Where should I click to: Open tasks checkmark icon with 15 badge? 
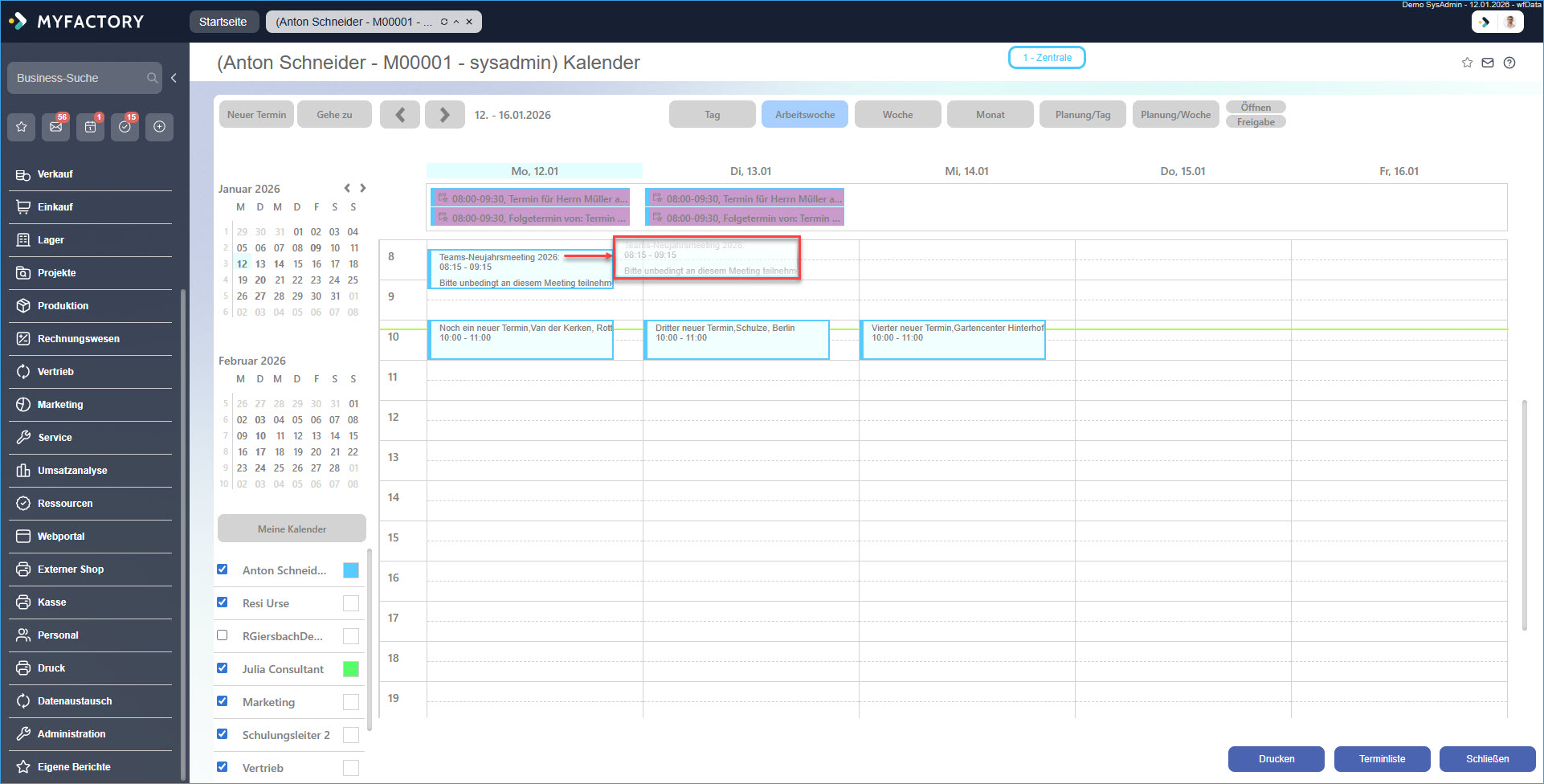click(125, 127)
